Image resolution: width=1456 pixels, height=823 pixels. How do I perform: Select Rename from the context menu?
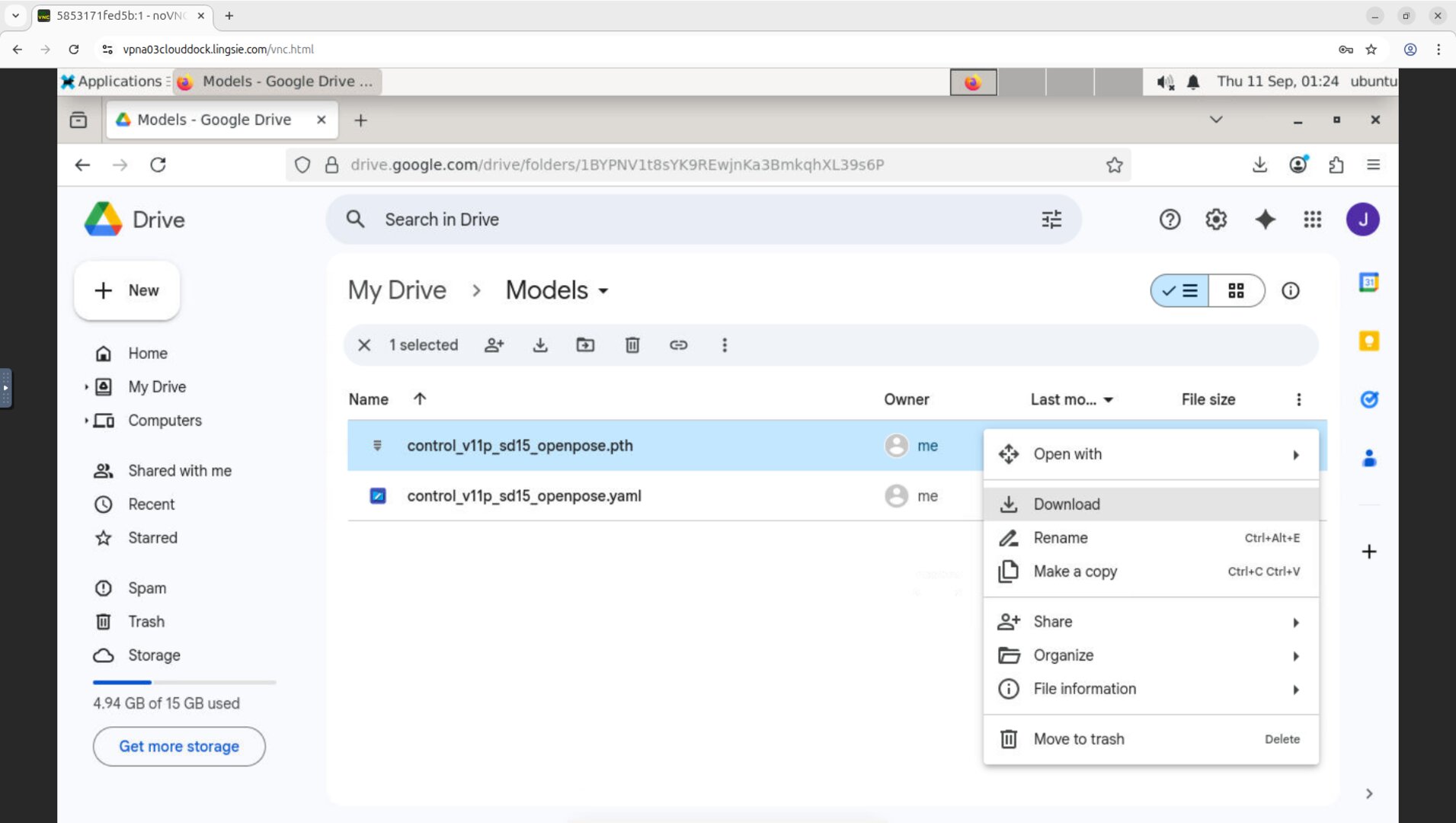[1061, 537]
